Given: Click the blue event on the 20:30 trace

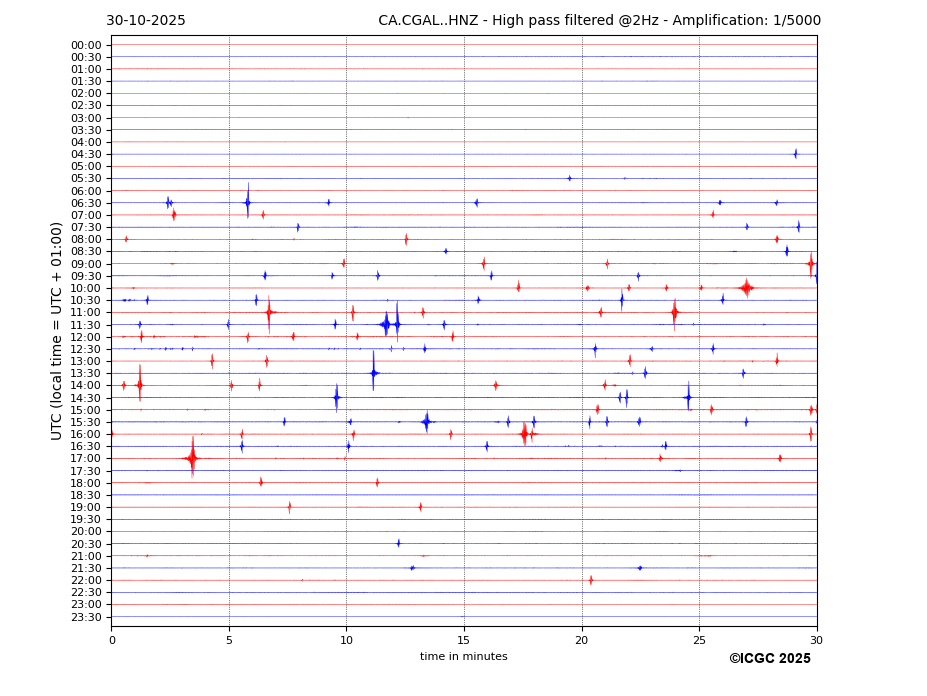Looking at the screenshot, I should (398, 543).
